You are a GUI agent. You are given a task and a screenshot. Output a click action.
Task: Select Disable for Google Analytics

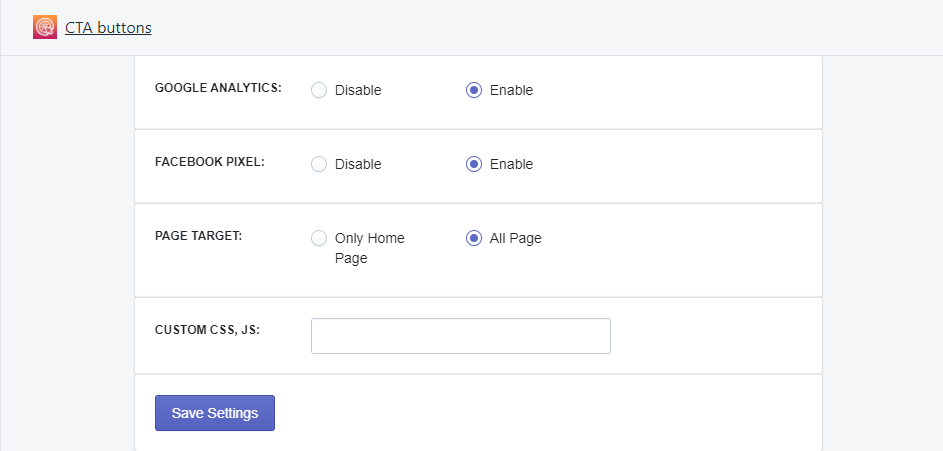(319, 90)
